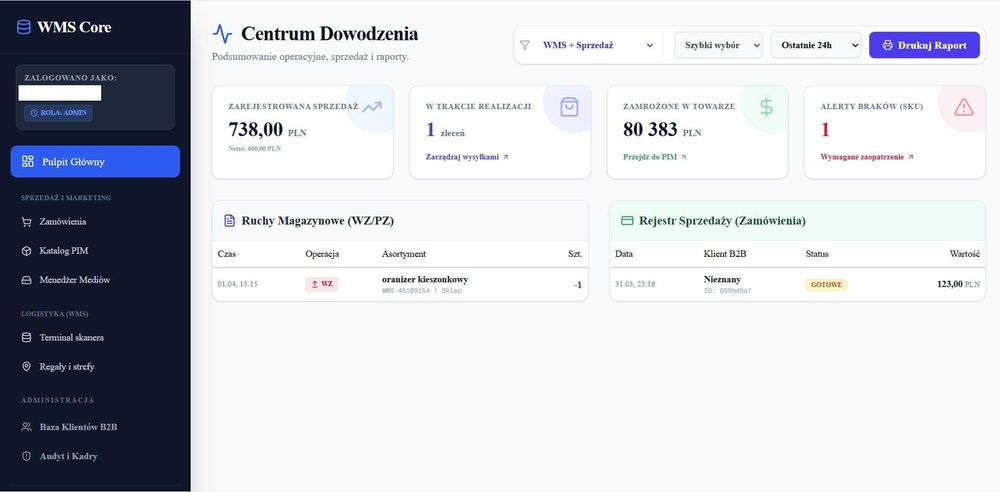Image resolution: width=1000 pixels, height=492 pixels.
Task: Follow the Zarządzaj wysyłkami link
Action: [466, 157]
